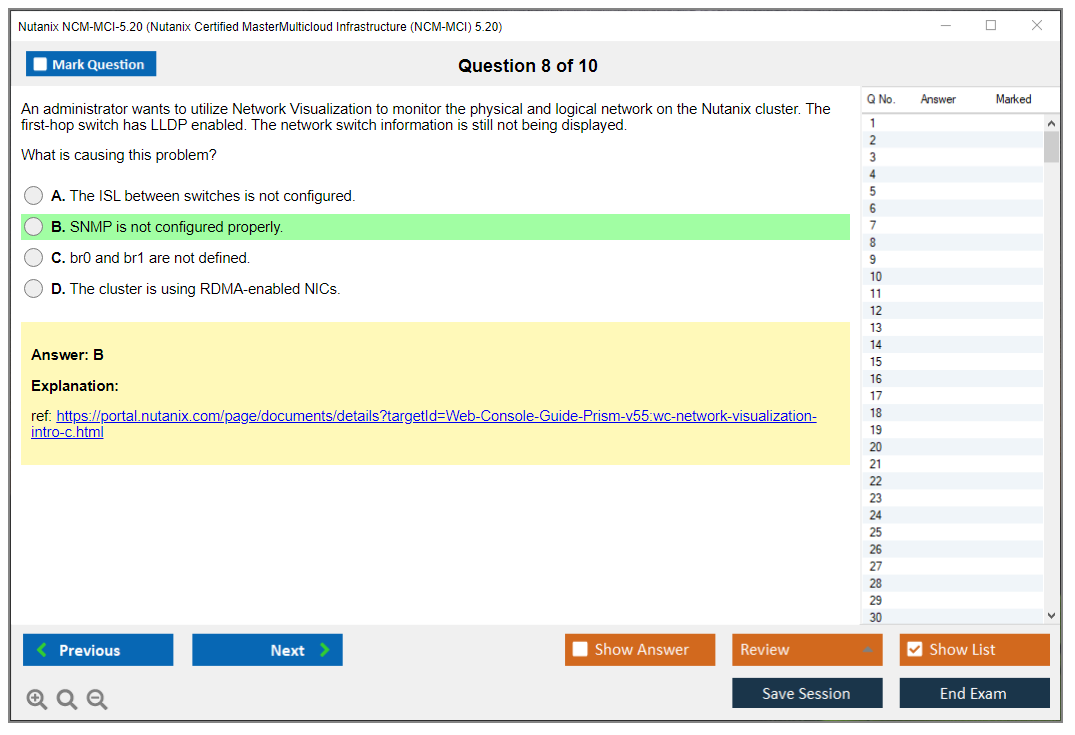Pick option C about br0 and br1
This screenshot has height=735, width=1075.
pyautogui.click(x=34, y=258)
